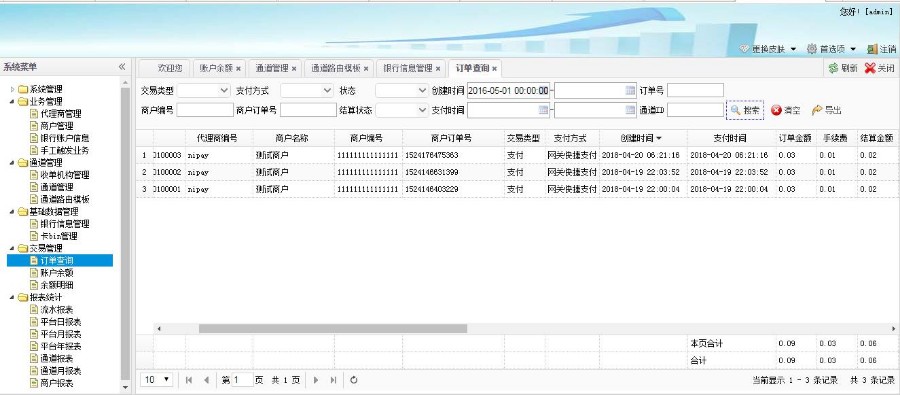Open 账户余额 in the sidebar tree
The width and height of the screenshot is (900, 395).
coord(57,273)
